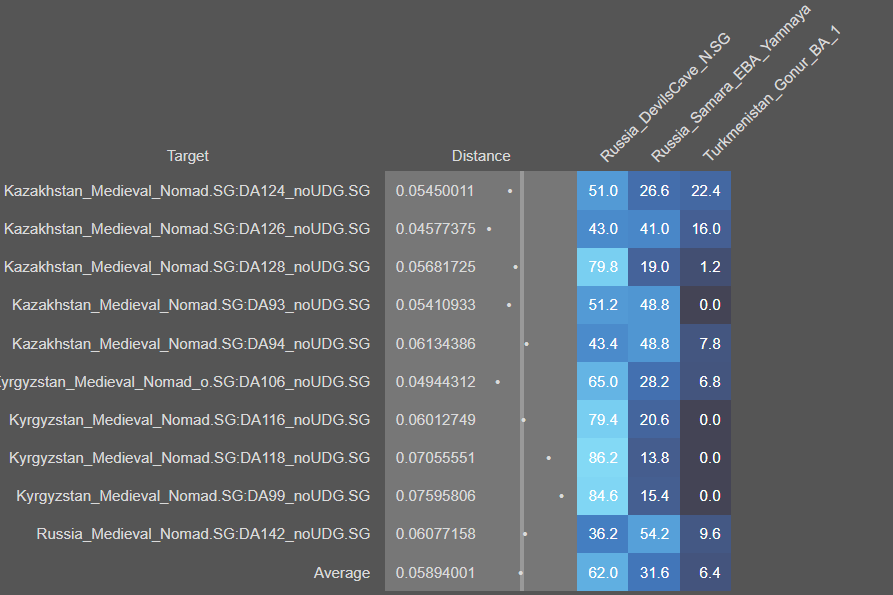Select Russia_Medieval_Nomad DA142 target row

203,534
